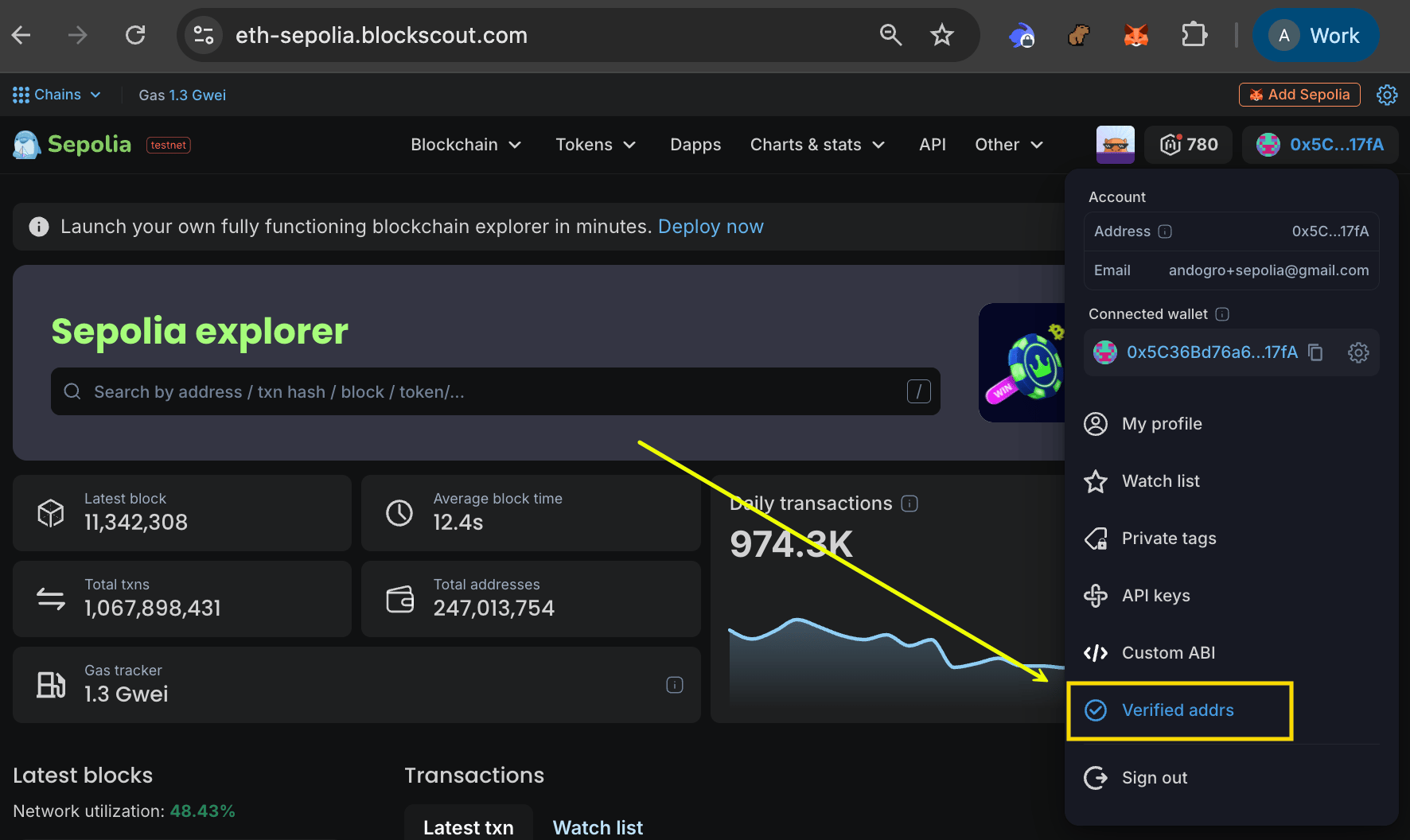Click the Connected wallet info icon
The image size is (1410, 840).
[1222, 314]
